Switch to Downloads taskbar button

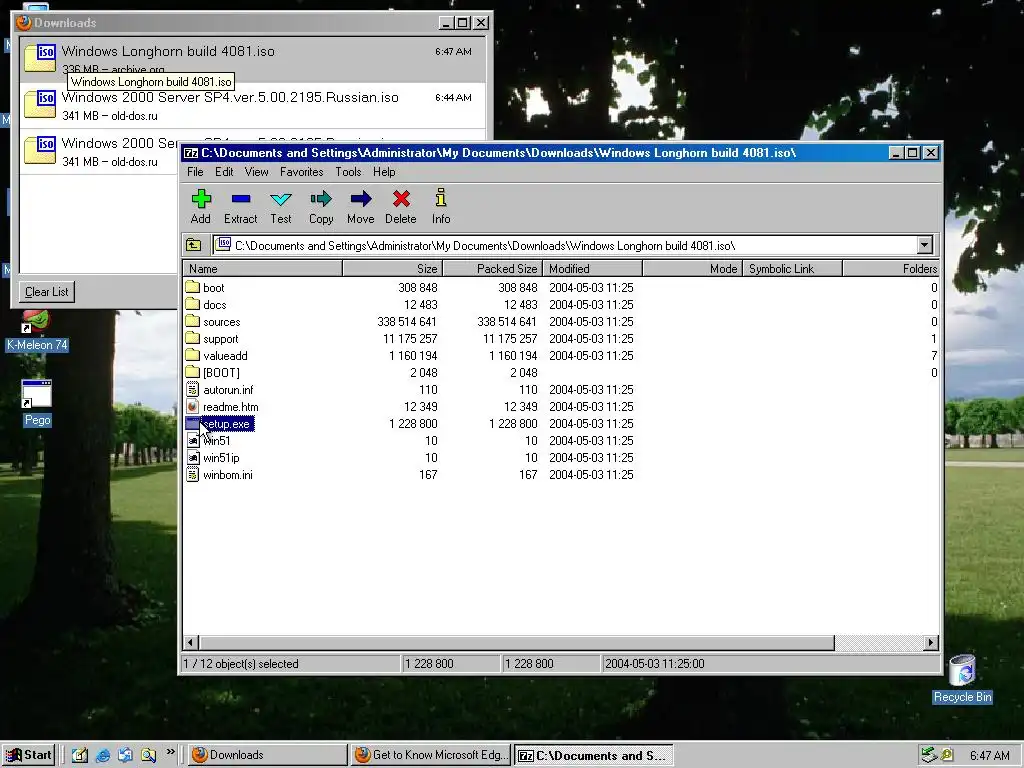(268, 755)
